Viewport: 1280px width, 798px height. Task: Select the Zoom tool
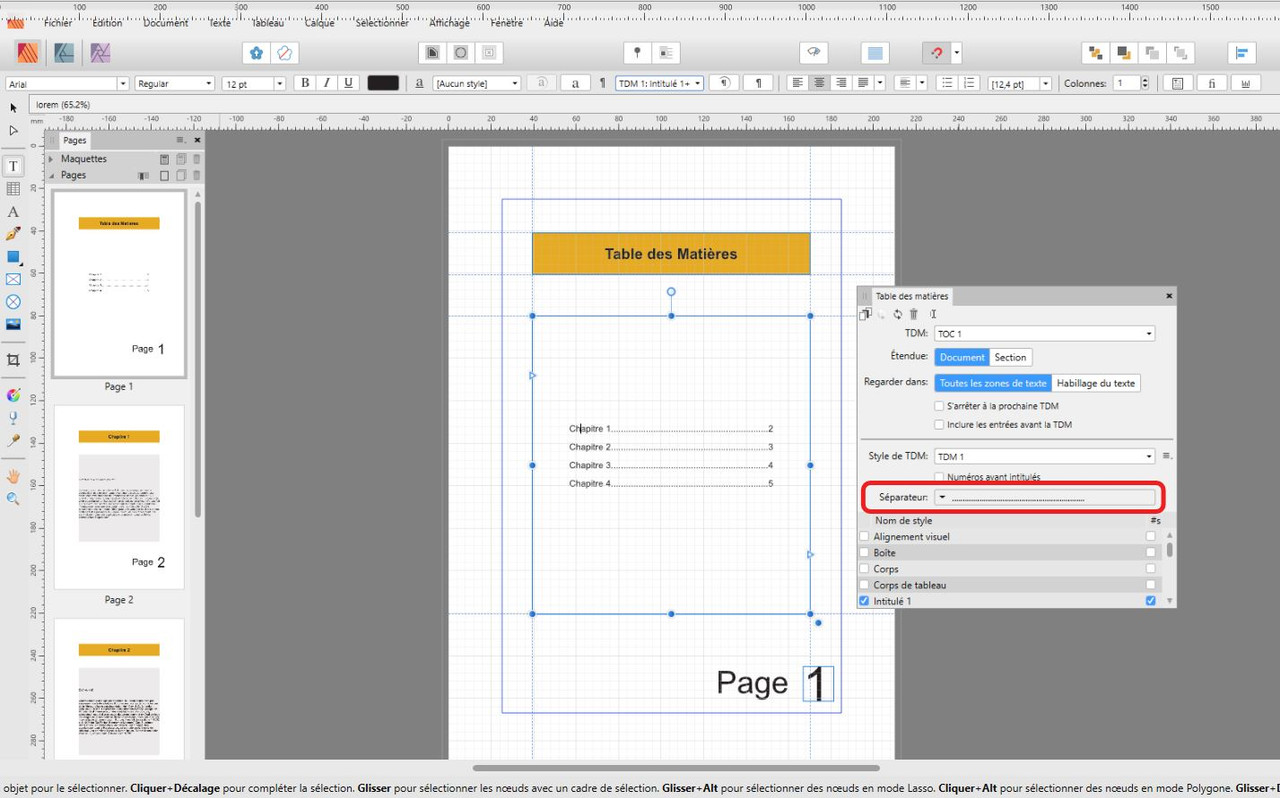pyautogui.click(x=13, y=498)
